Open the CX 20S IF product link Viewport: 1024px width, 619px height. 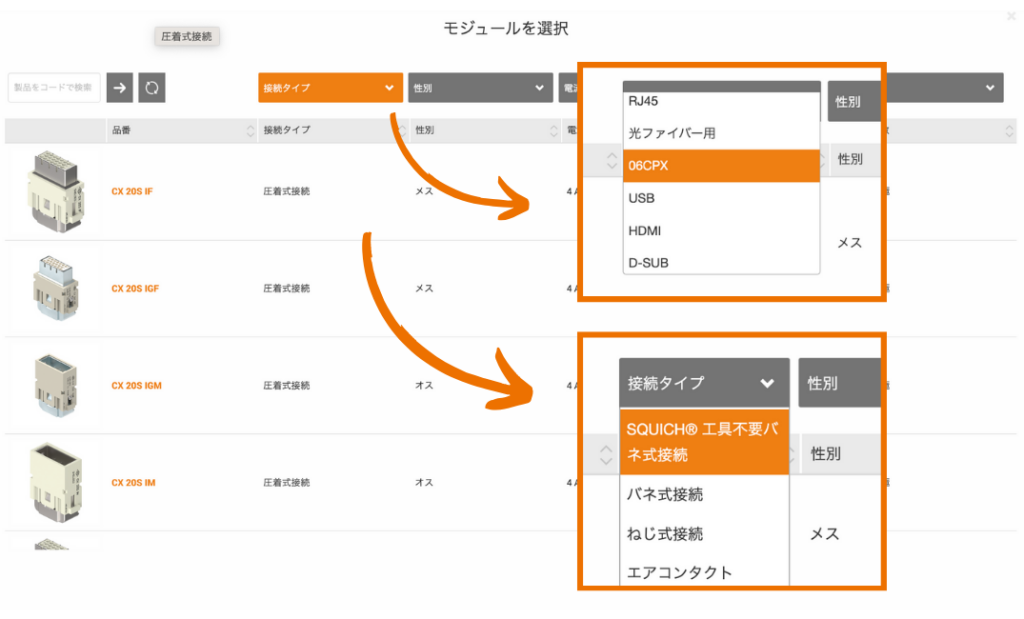[x=132, y=191]
